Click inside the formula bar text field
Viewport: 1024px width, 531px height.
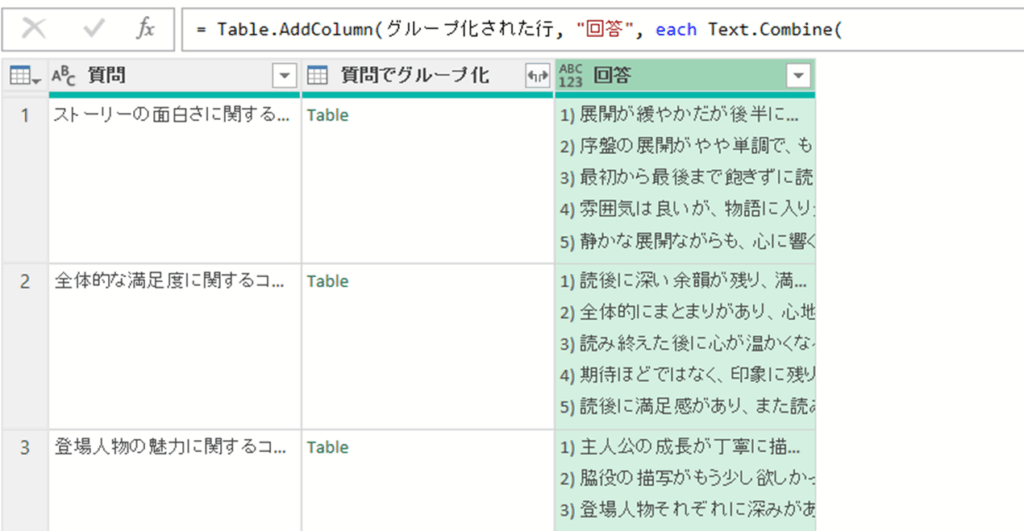point(600,30)
